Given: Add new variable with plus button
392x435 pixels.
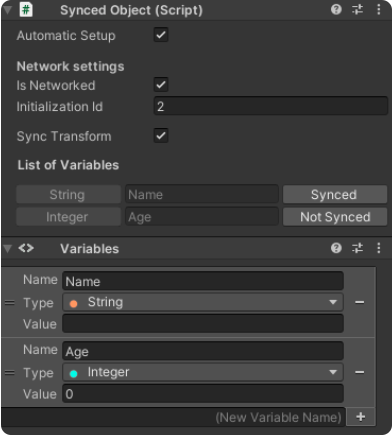Looking at the screenshot, I should click(361, 417).
